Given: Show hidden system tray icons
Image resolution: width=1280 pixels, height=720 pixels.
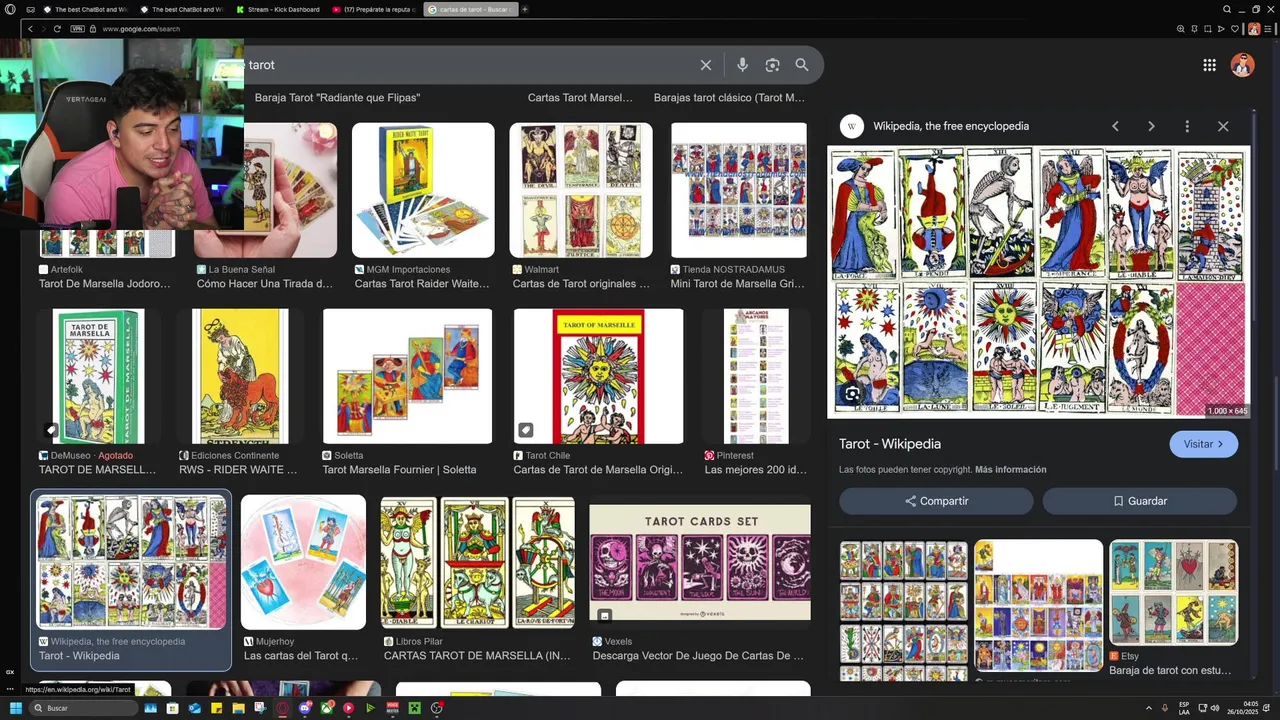Looking at the screenshot, I should coord(1149,708).
